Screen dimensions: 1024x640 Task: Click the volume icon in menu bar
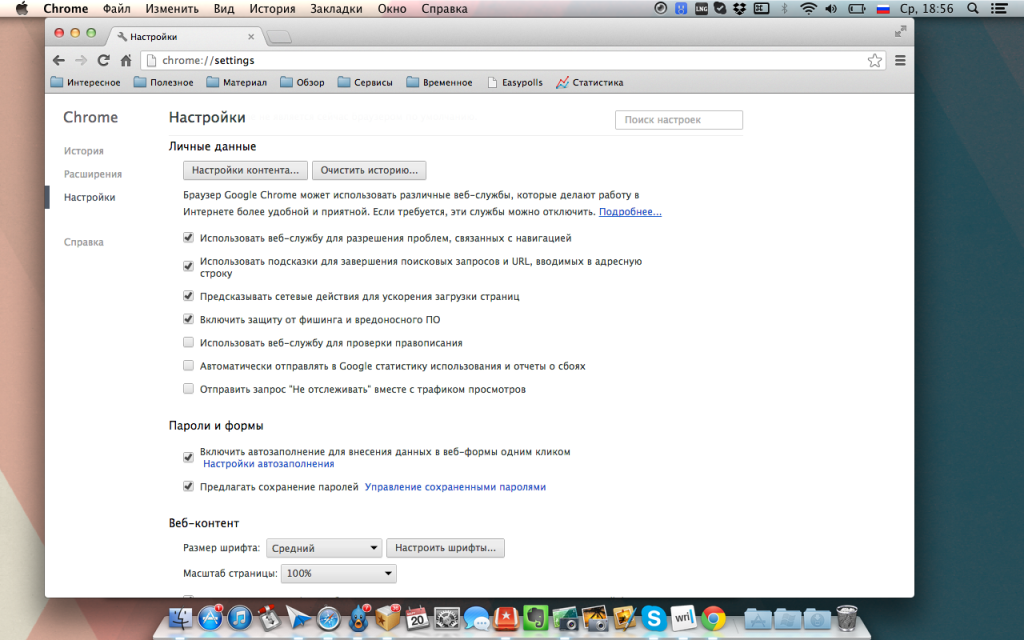tap(831, 8)
